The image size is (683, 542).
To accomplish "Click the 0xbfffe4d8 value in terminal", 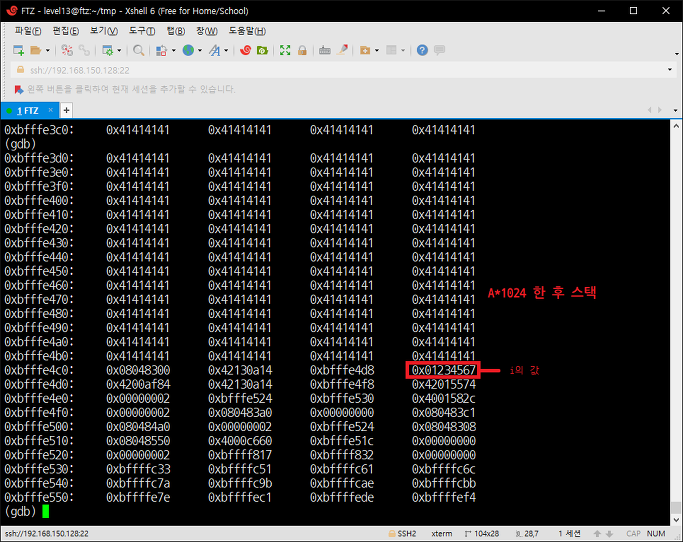I will click(342, 370).
